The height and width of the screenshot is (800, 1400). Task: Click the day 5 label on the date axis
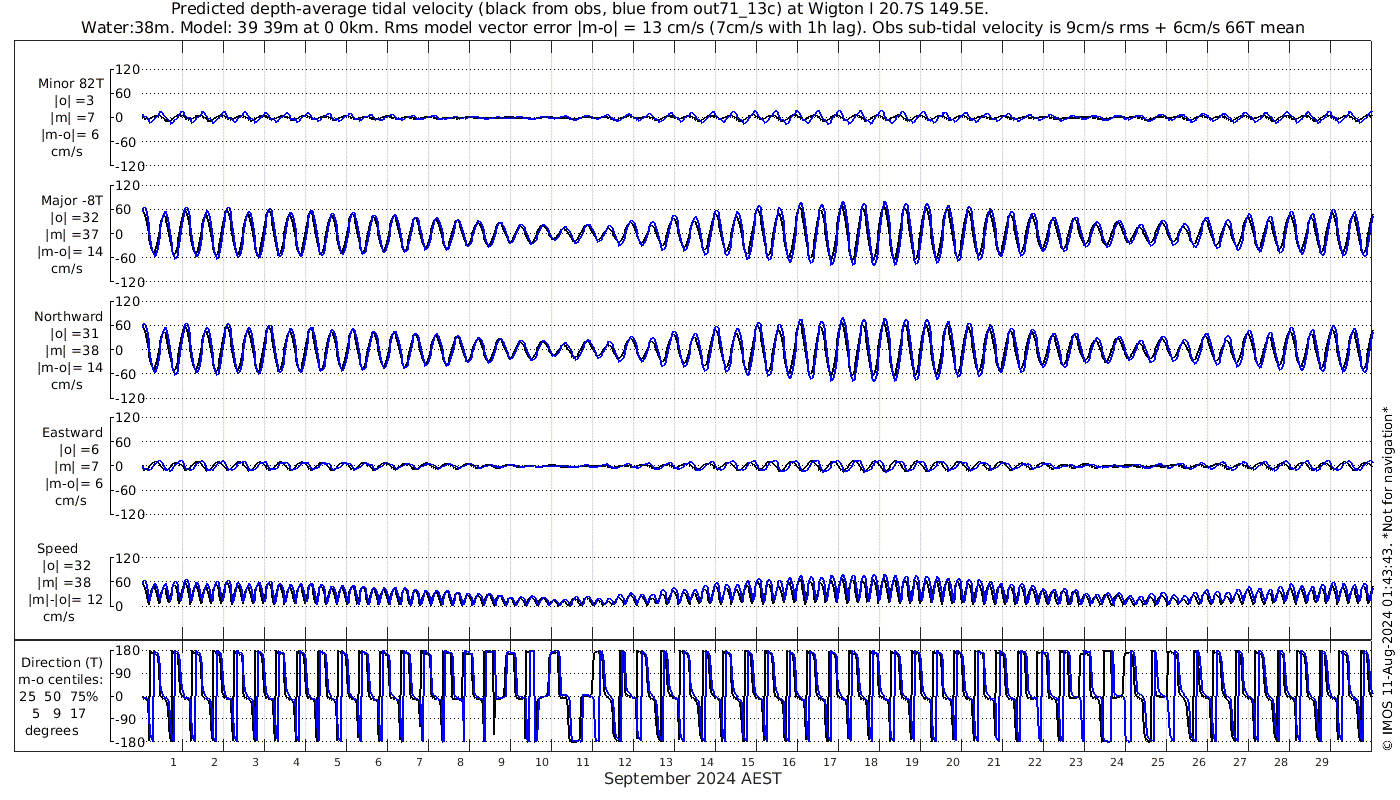click(337, 762)
